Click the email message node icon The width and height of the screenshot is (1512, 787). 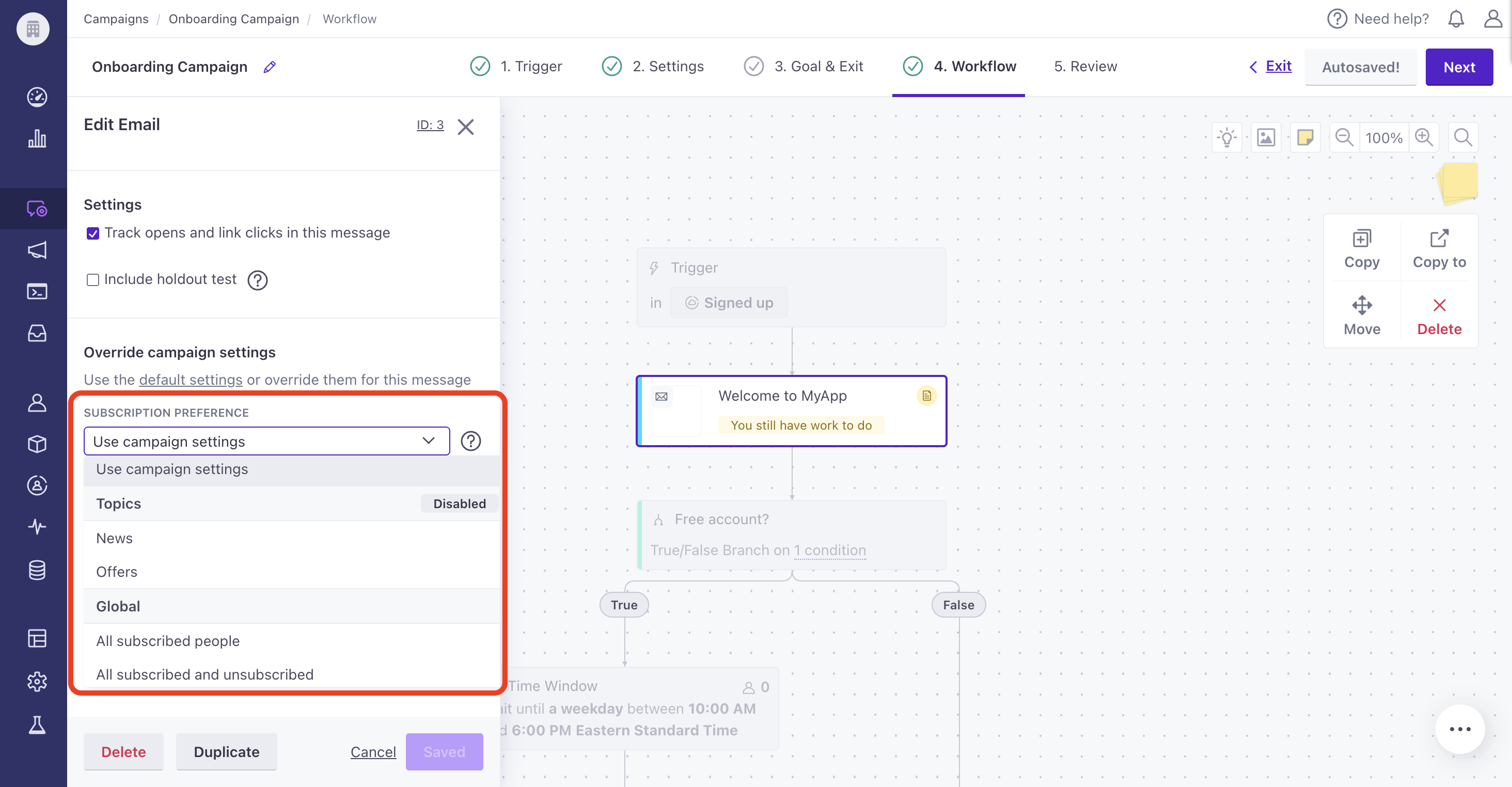coord(660,395)
